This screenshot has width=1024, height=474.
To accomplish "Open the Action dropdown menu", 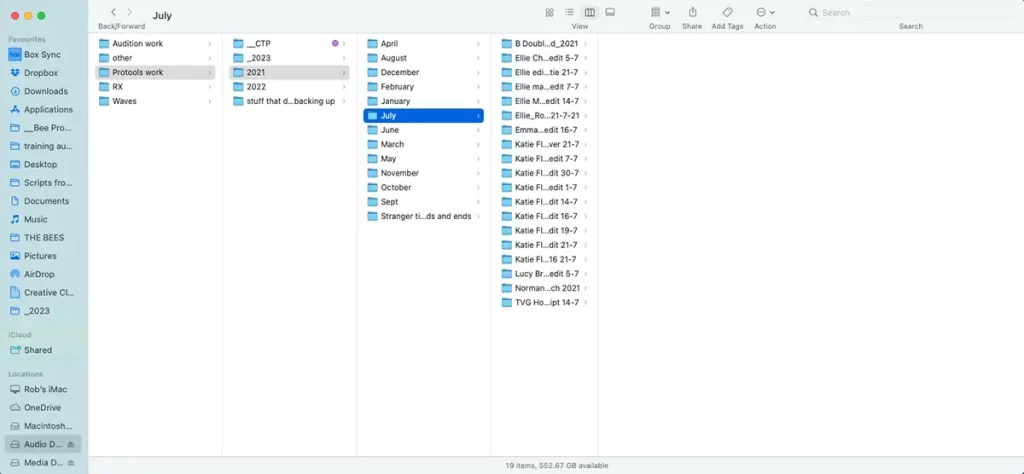I will pyautogui.click(x=765, y=12).
